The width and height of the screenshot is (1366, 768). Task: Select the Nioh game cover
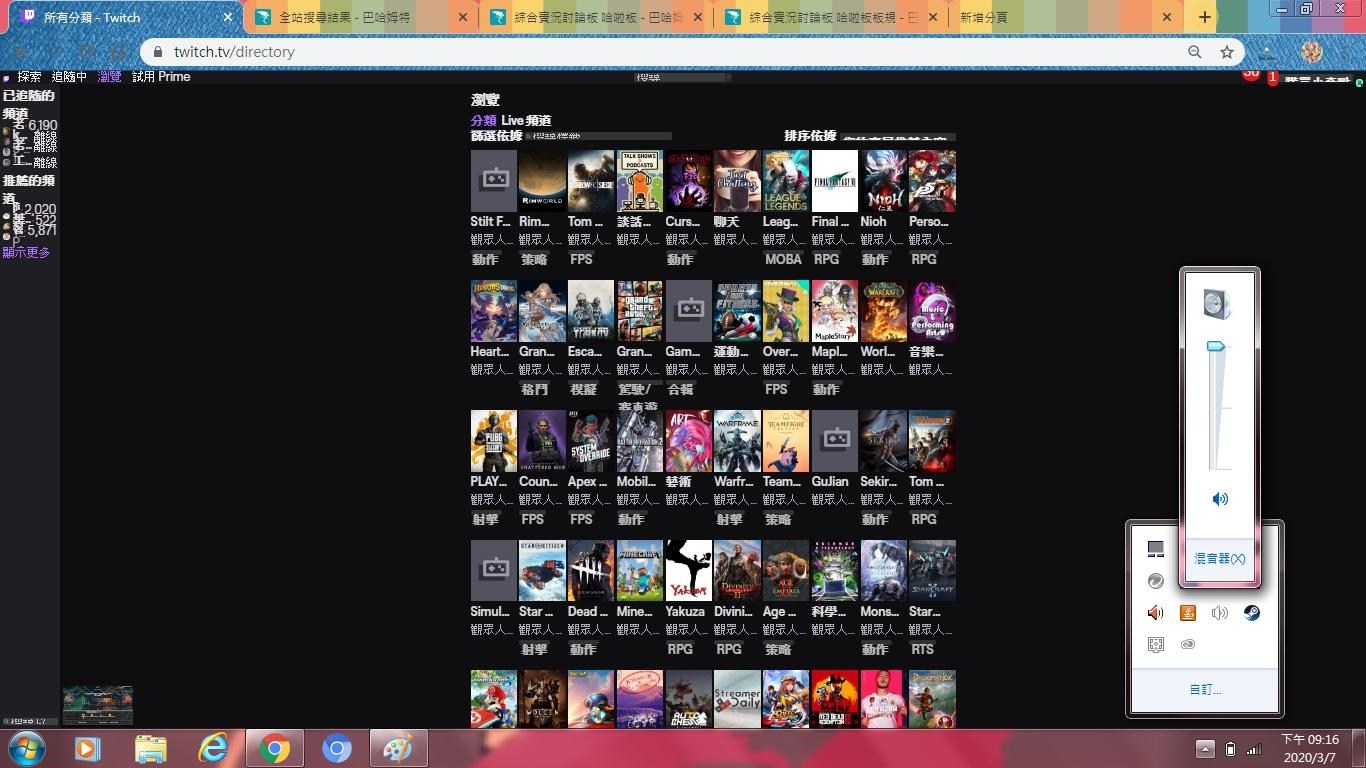pos(884,181)
